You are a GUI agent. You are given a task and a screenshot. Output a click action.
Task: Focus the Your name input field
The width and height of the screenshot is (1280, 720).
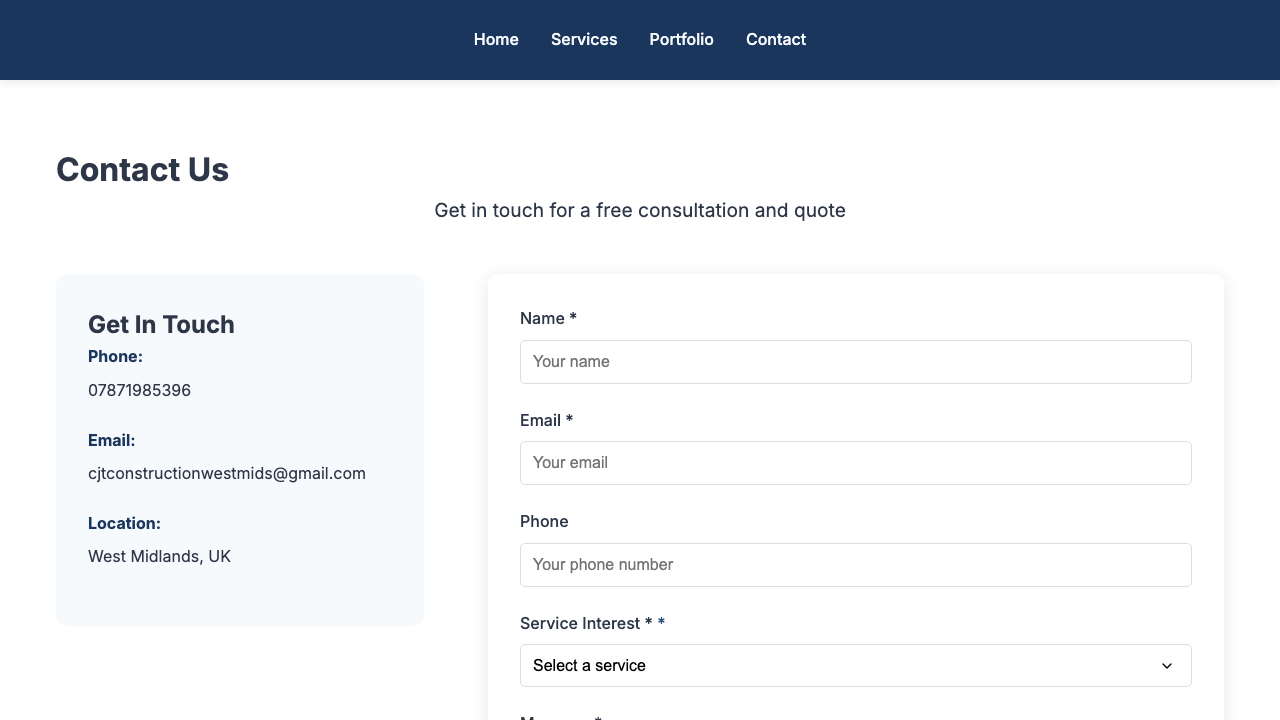[x=856, y=362]
